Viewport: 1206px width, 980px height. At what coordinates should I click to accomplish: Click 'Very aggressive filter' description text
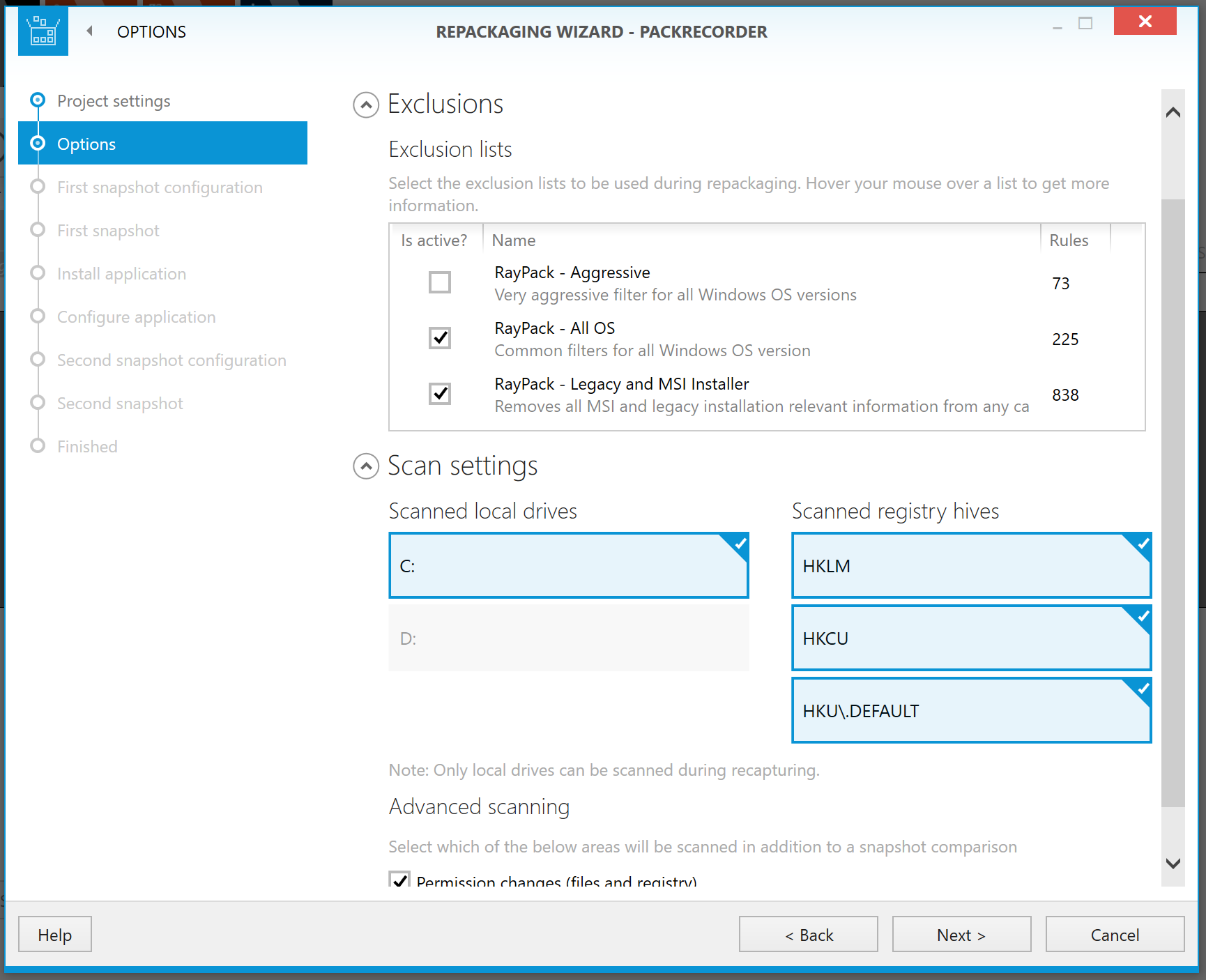(675, 295)
